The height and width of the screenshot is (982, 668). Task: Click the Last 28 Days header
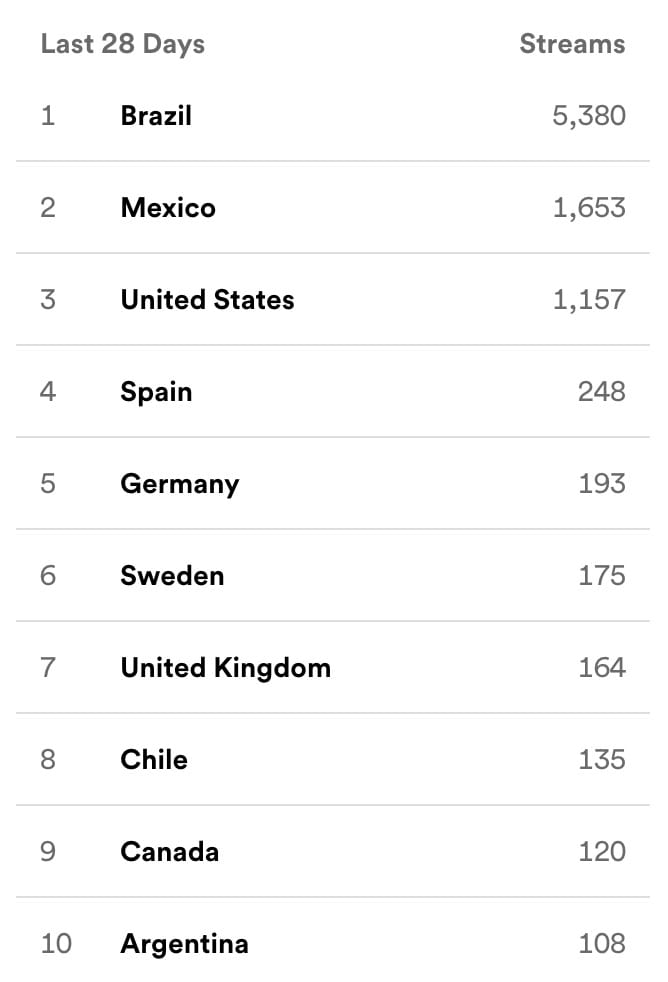pos(122,44)
